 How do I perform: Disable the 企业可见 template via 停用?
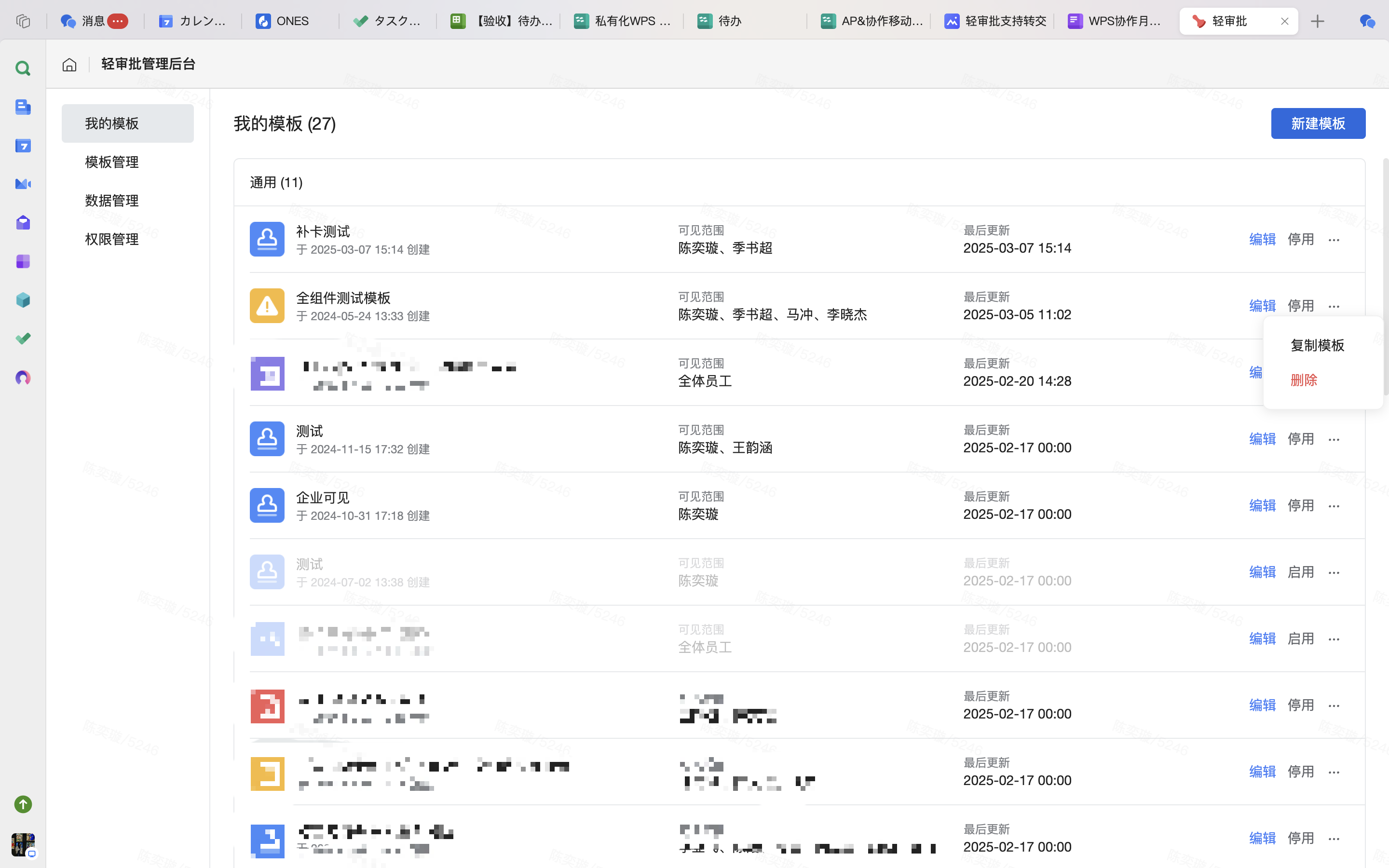(x=1300, y=506)
